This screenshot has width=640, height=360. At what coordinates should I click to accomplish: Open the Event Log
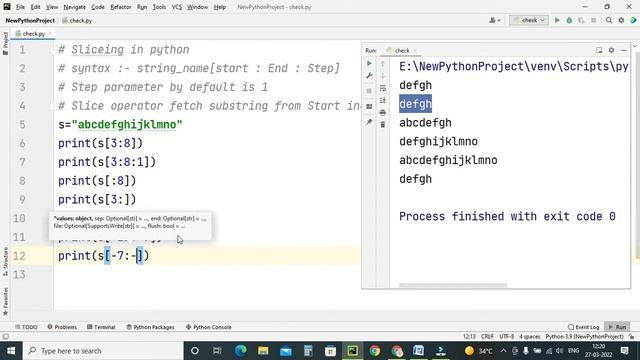[583, 327]
